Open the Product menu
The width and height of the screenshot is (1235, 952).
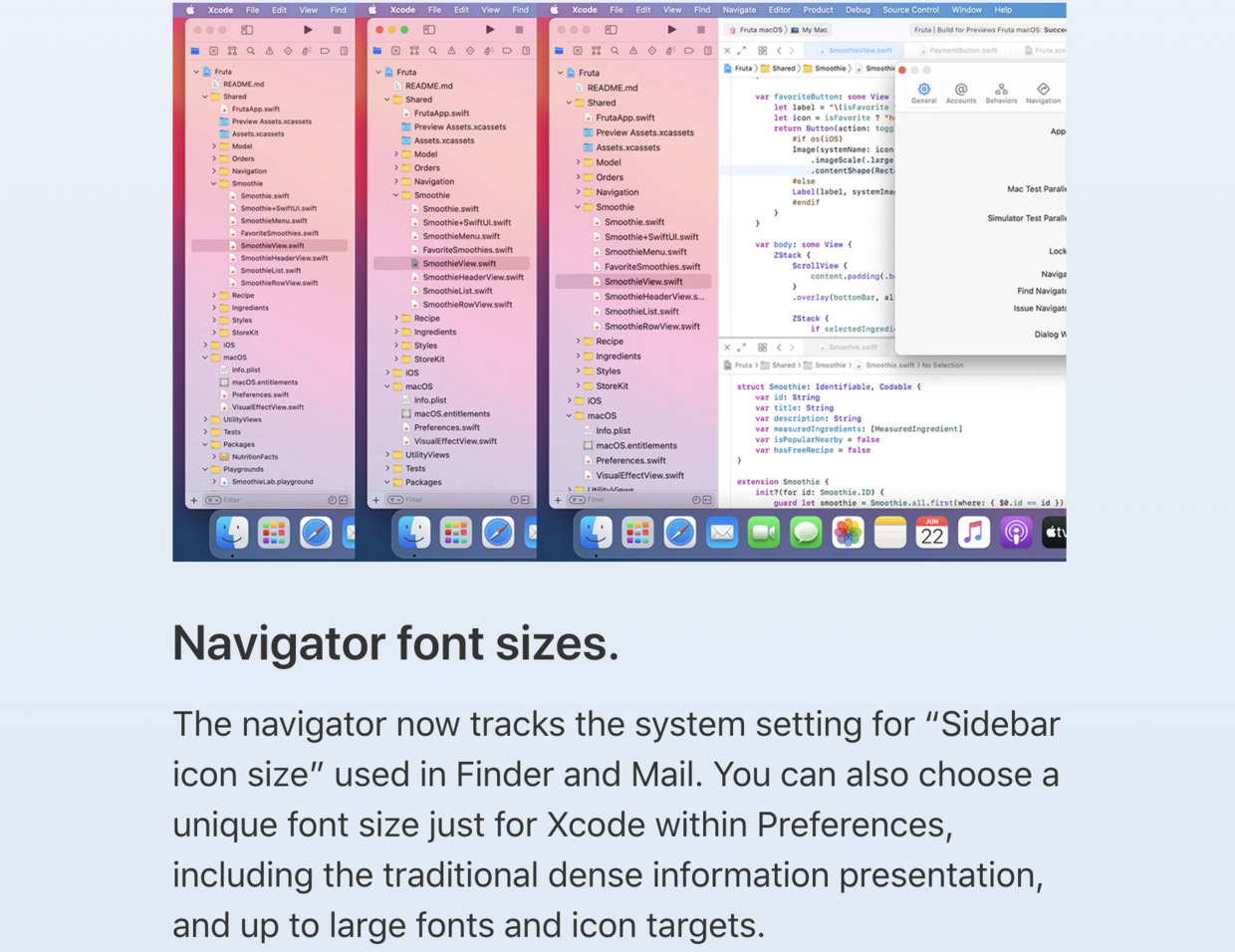tap(818, 10)
